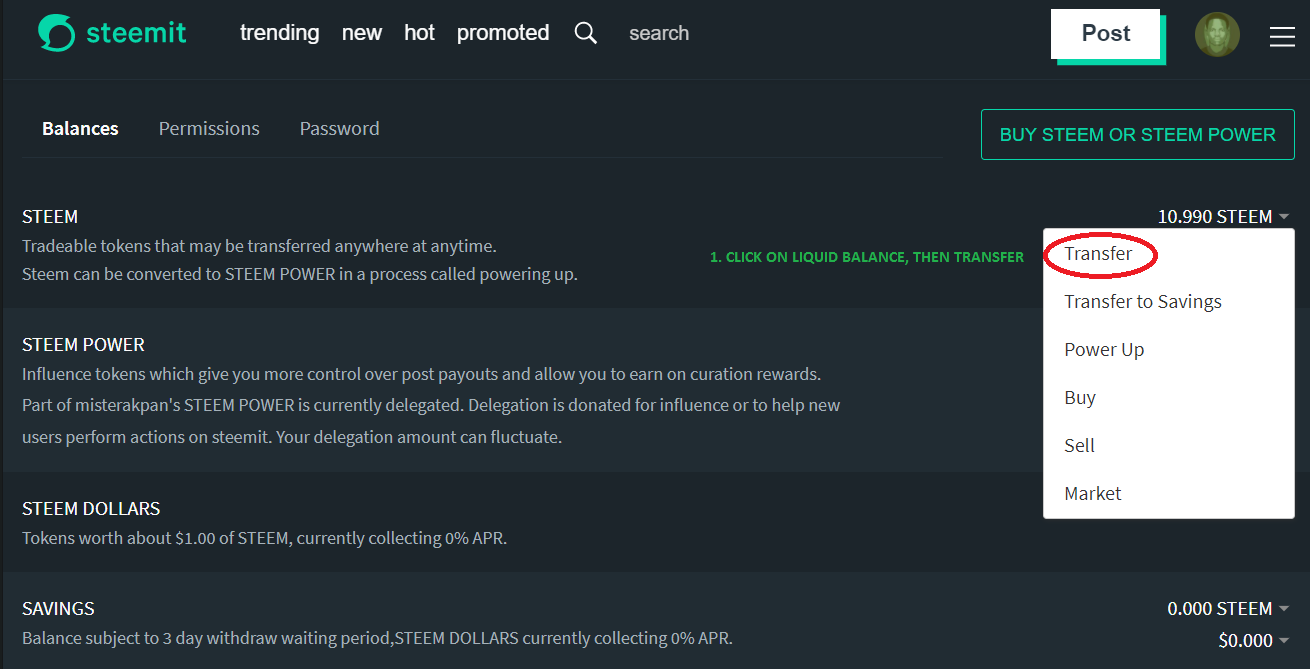The width and height of the screenshot is (1310, 669).
Task: Open the hamburger main menu
Action: tap(1282, 37)
